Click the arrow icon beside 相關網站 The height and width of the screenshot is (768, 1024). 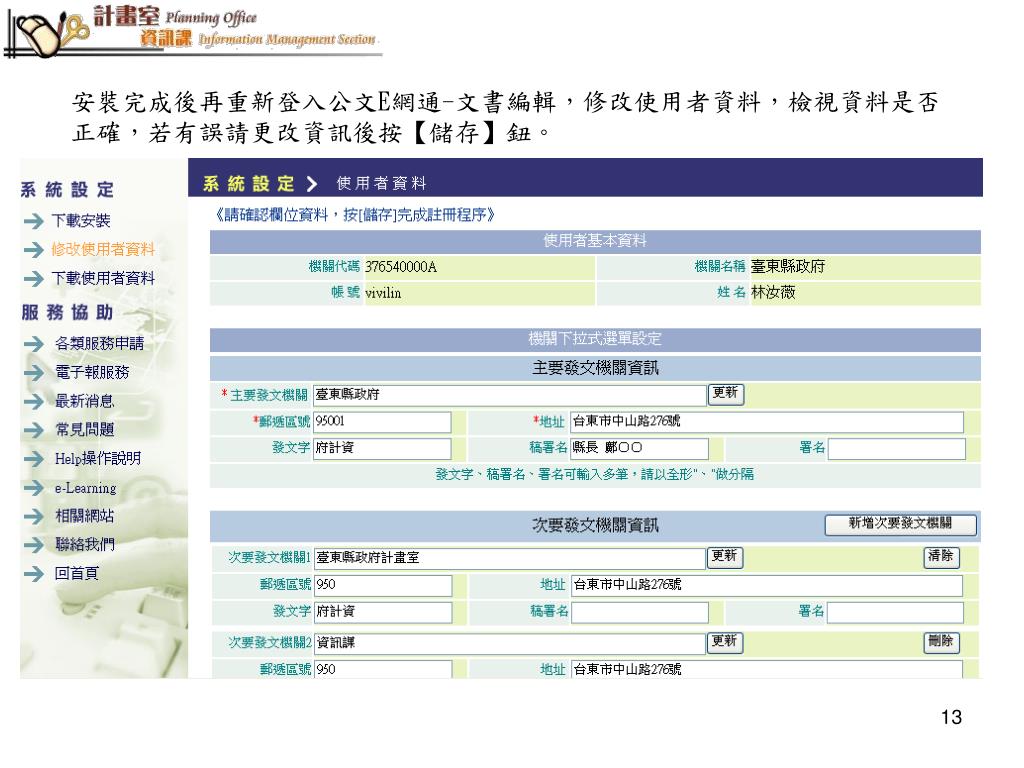coord(33,517)
